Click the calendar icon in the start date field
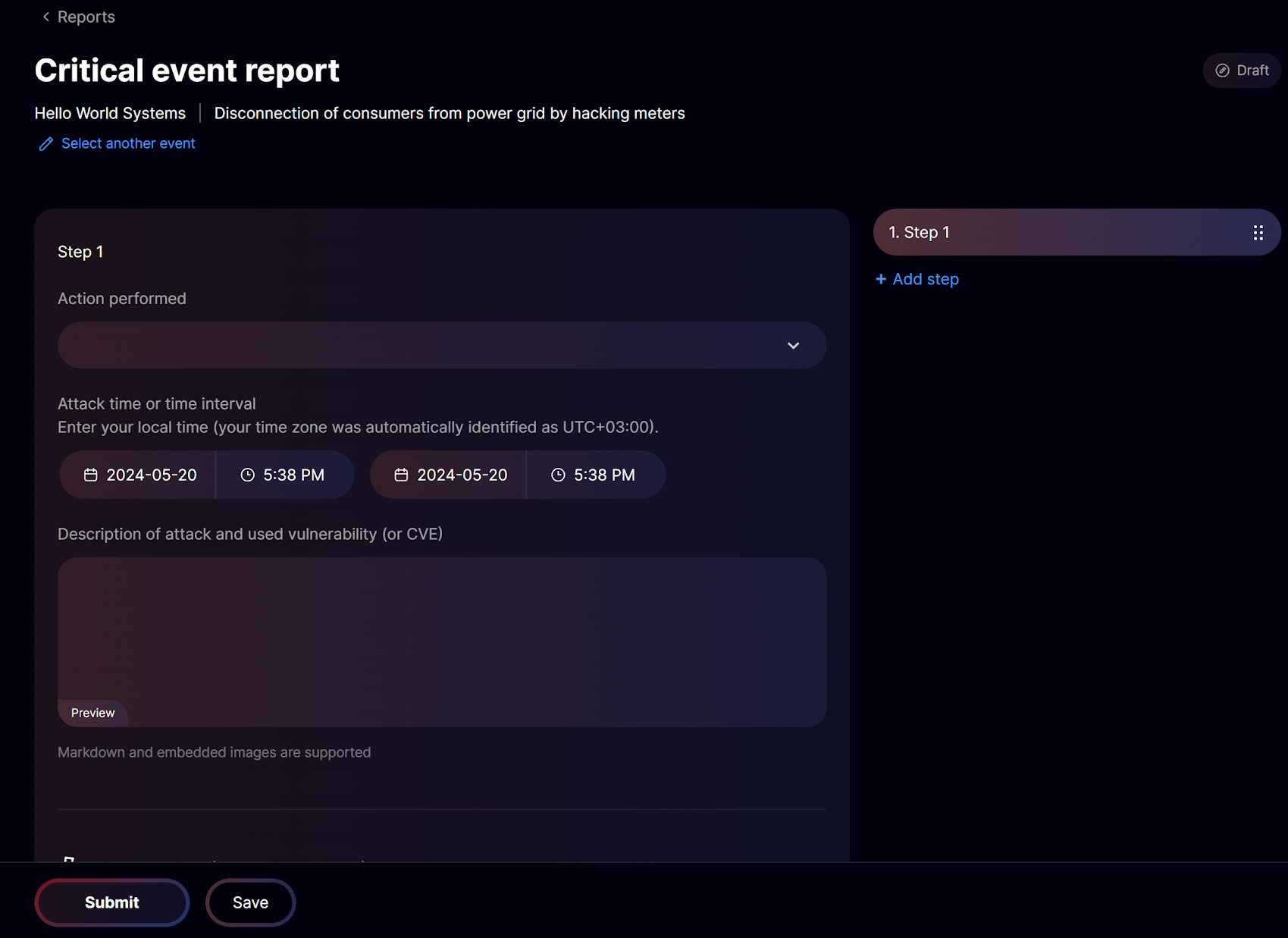Image resolution: width=1288 pixels, height=938 pixels. pyautogui.click(x=90, y=475)
